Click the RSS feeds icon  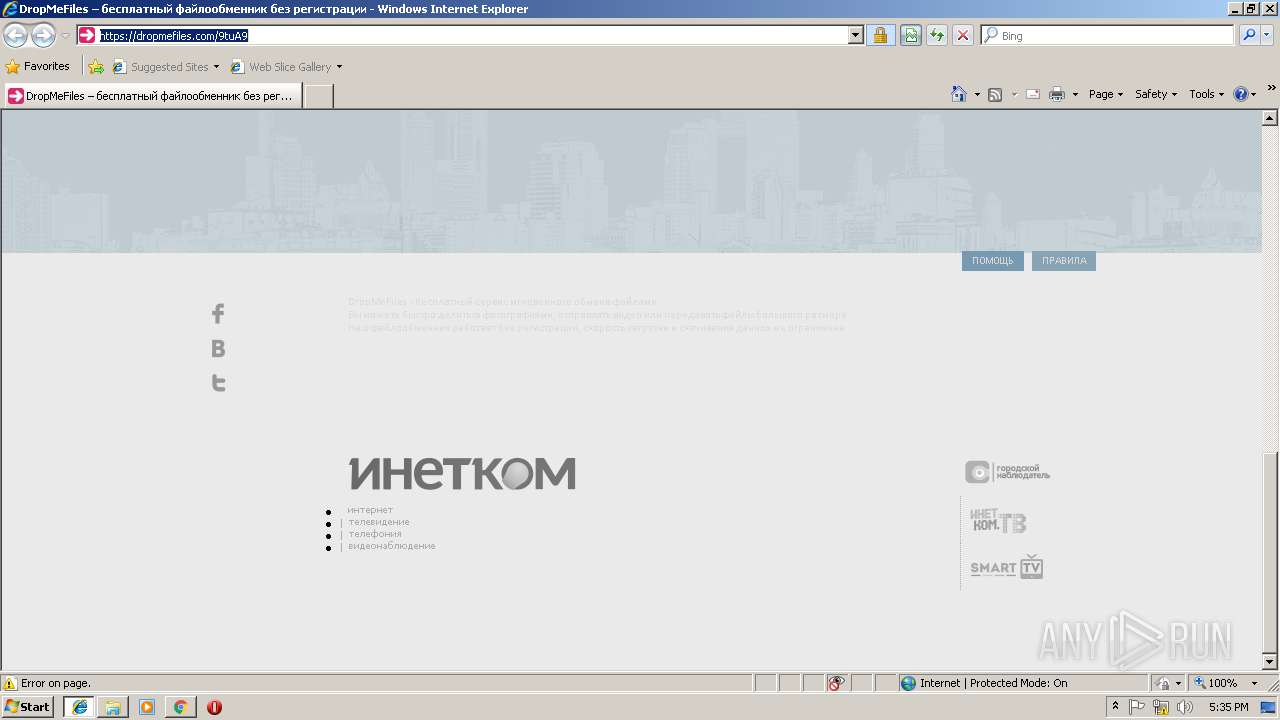coord(995,94)
